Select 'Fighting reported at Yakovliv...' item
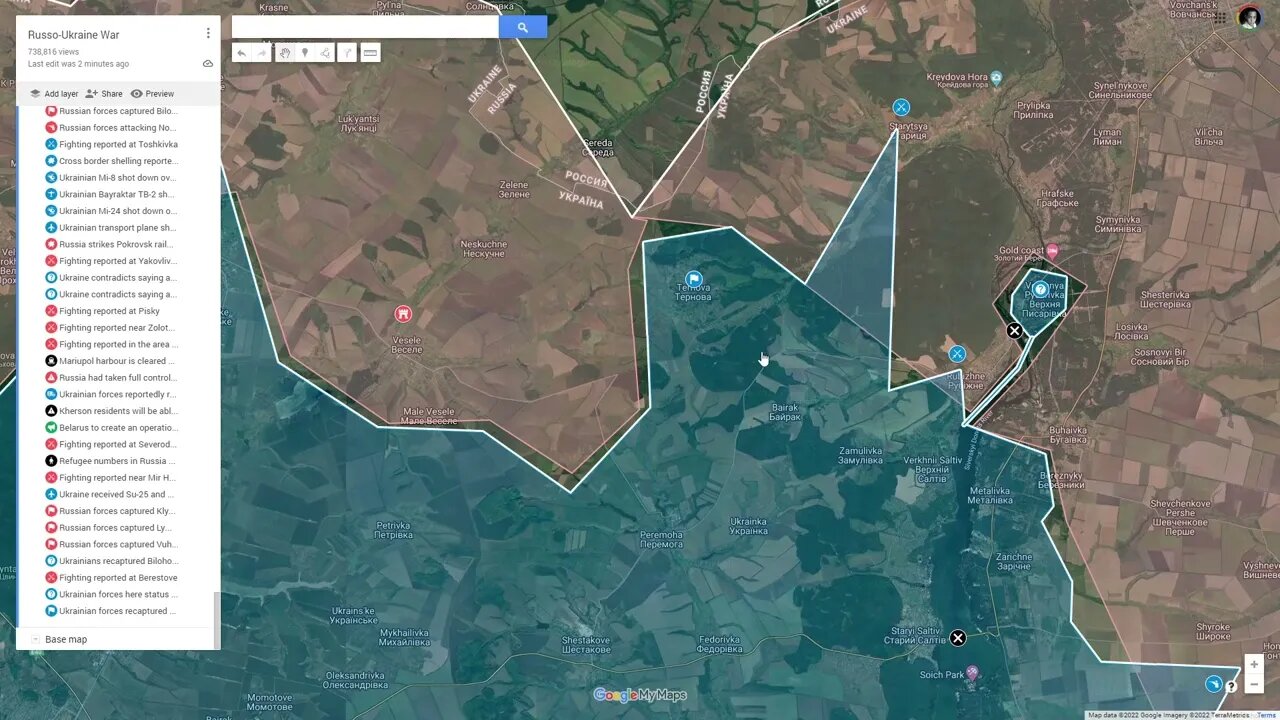The height and width of the screenshot is (720, 1280). coord(111,261)
